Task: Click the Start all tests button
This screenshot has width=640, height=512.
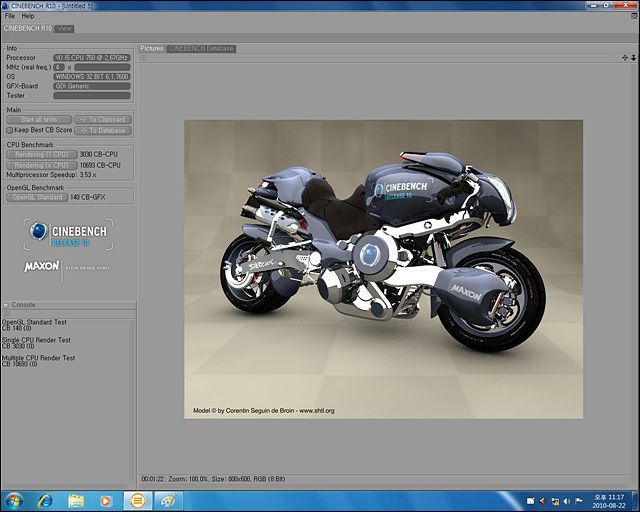Action: (x=39, y=120)
